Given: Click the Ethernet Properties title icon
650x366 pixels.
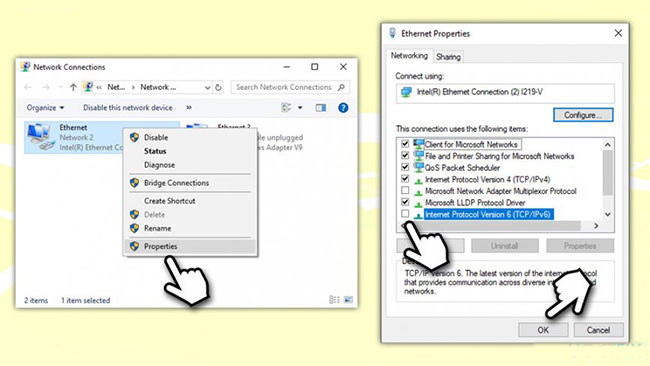Looking at the screenshot, I should [x=392, y=33].
